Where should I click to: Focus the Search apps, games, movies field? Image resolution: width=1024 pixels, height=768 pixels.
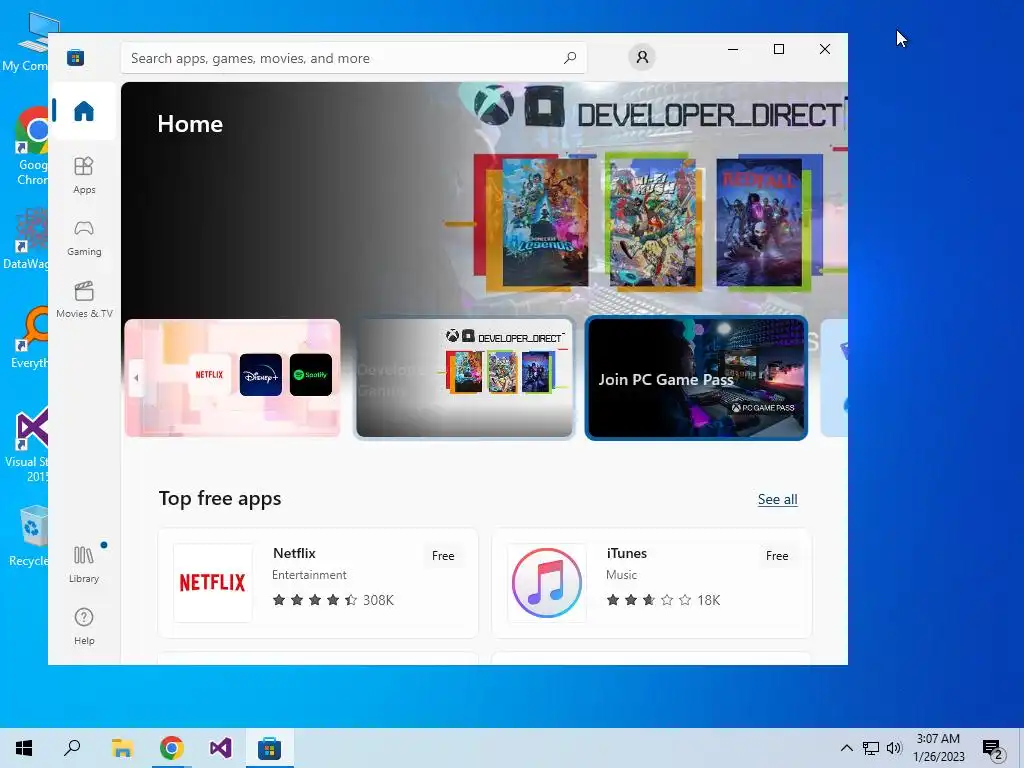[x=353, y=58]
